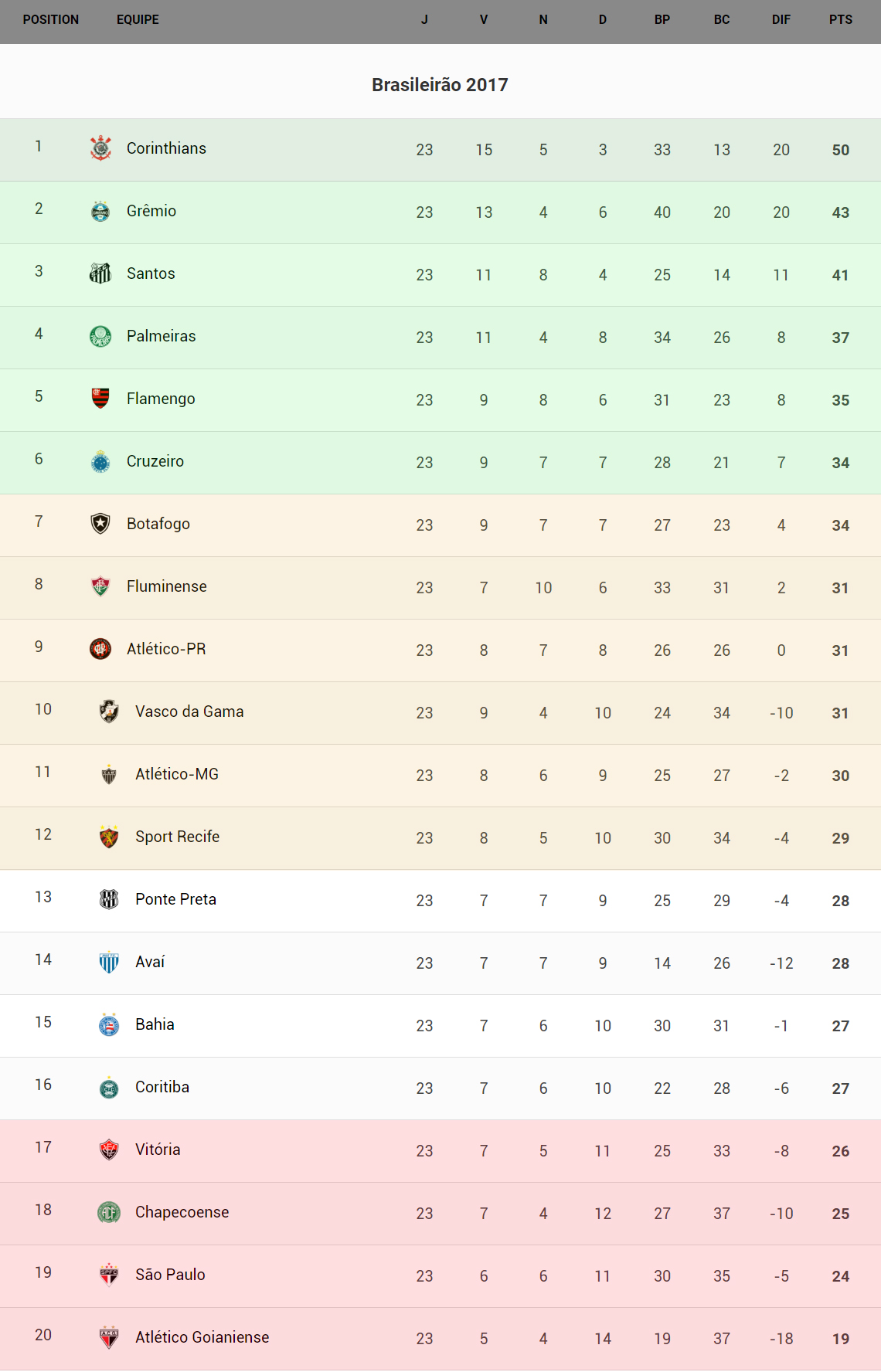The image size is (881, 1372).
Task: Click Corinthians' 50 points value
Action: pyautogui.click(x=840, y=150)
